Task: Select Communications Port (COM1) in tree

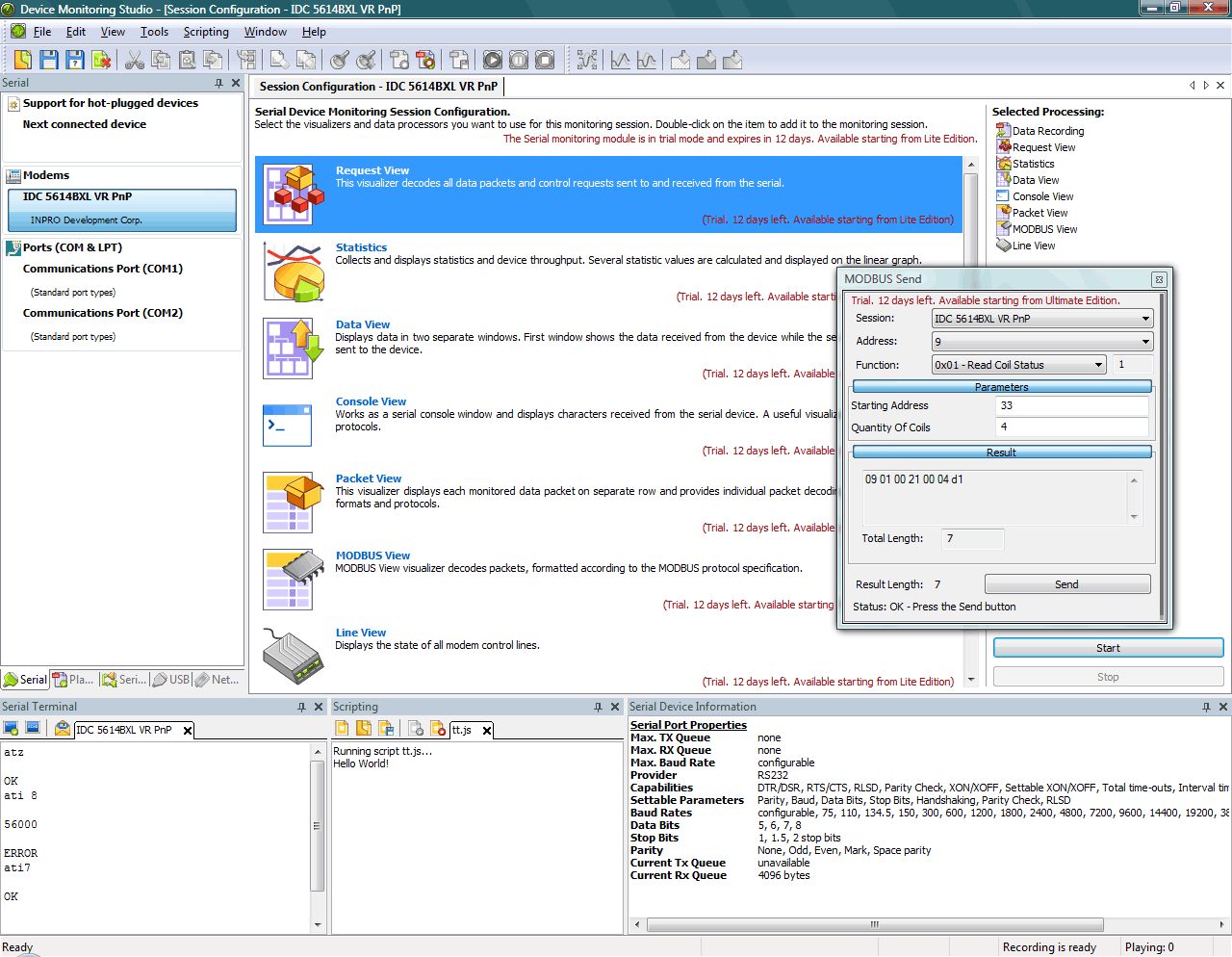Action: coord(103,269)
